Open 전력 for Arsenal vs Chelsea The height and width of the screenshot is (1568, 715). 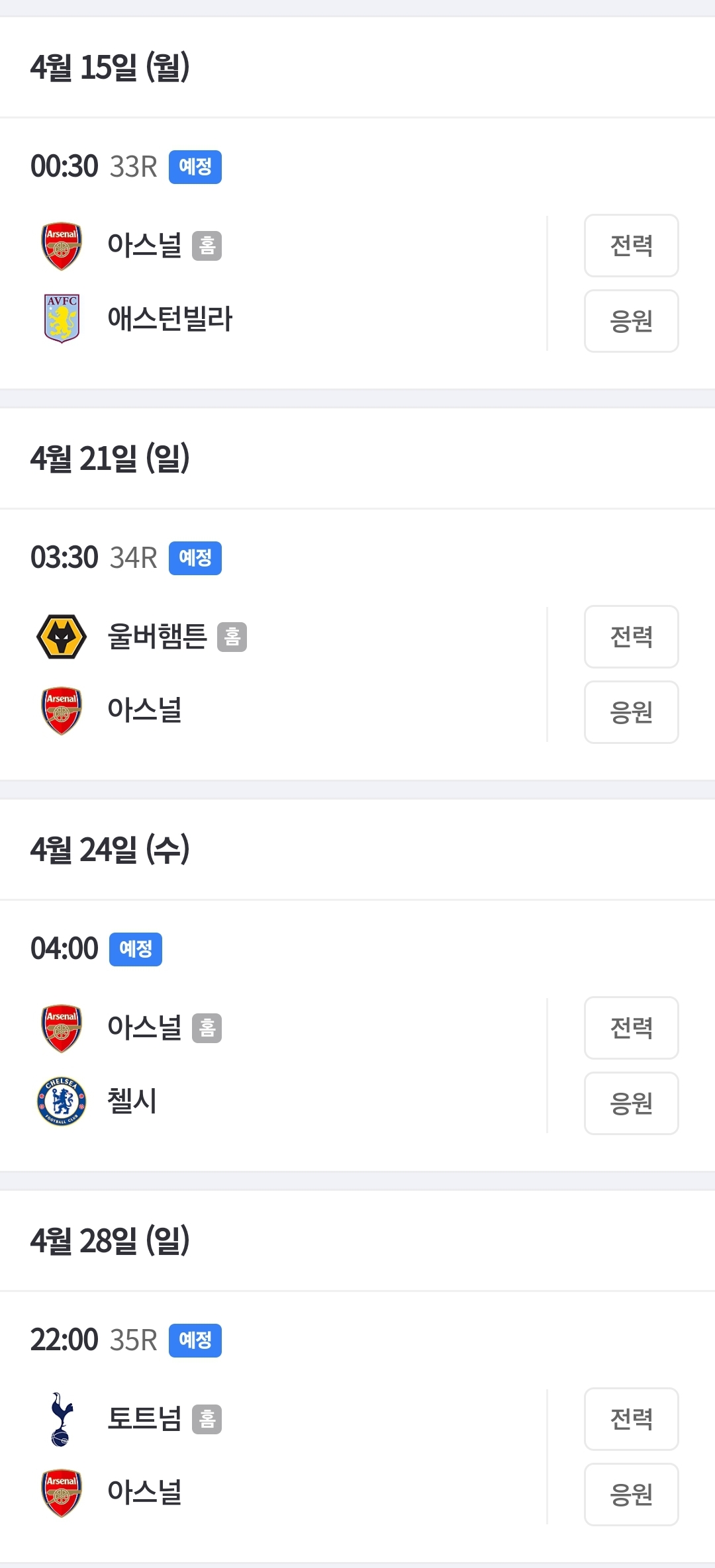click(631, 1028)
